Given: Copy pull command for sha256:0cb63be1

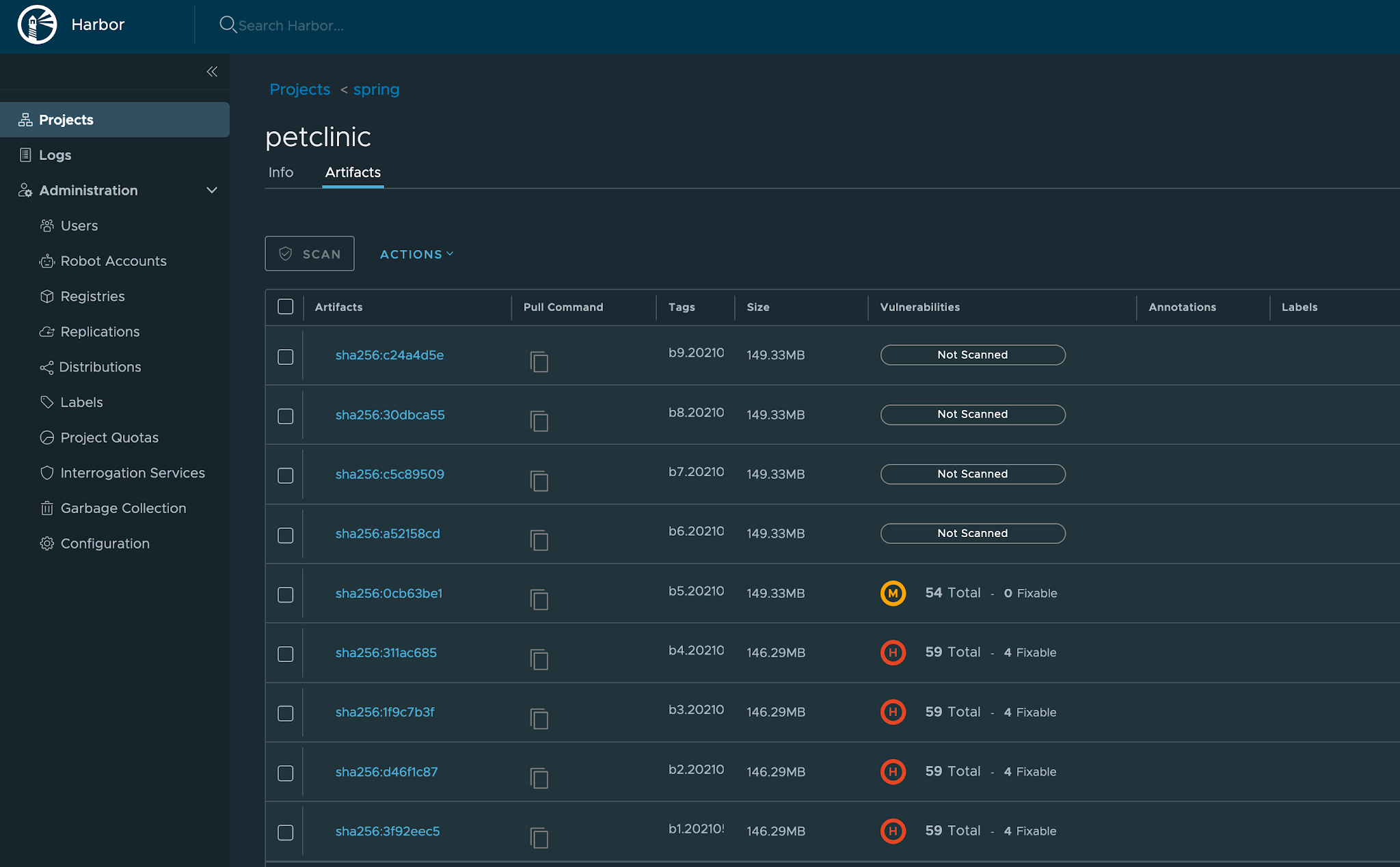Looking at the screenshot, I should click(539, 599).
